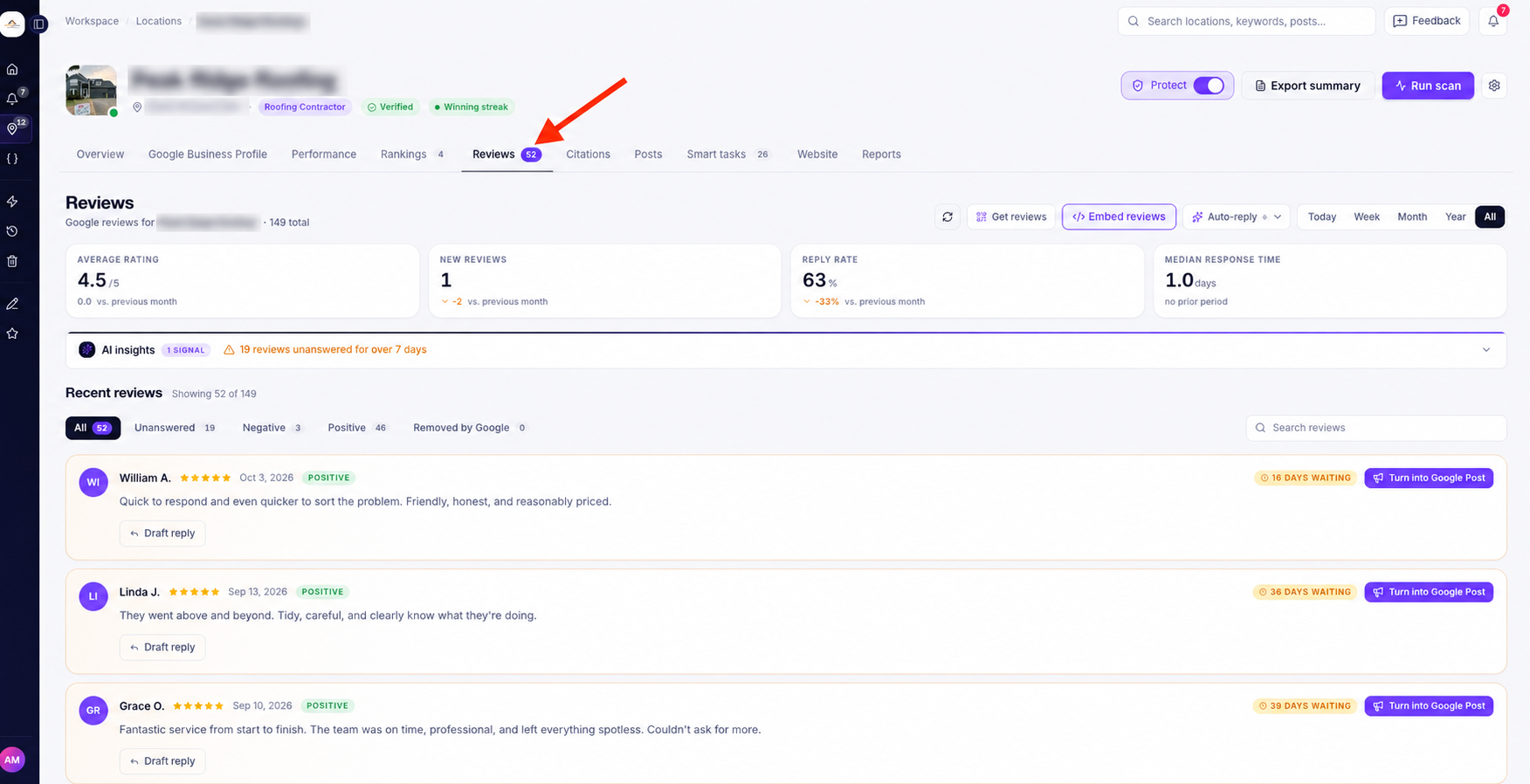This screenshot has height=784, width=1530.
Task: Open the home icon in sidebar
Action: [x=12, y=69]
